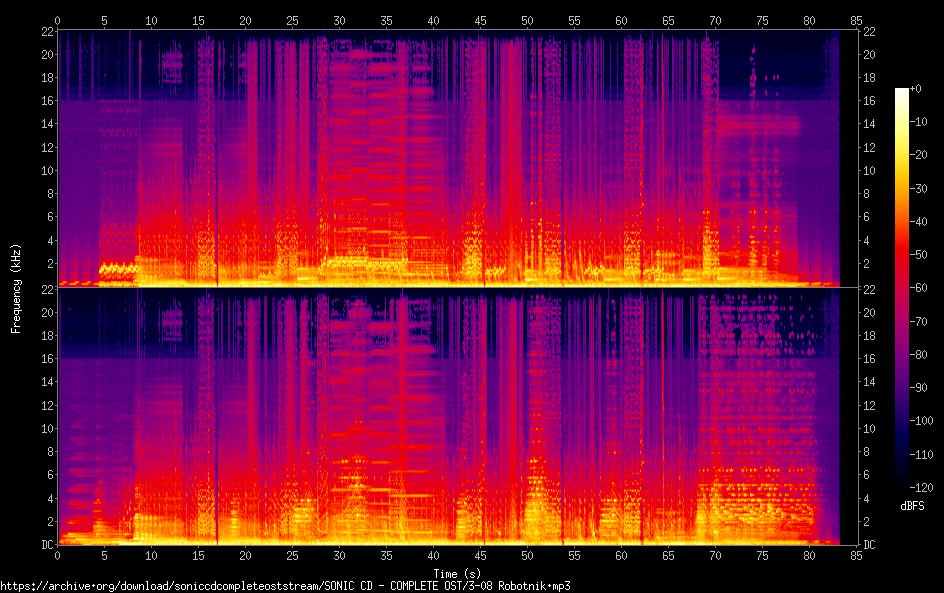Click the 45 second mark on bottom time axis
This screenshot has width=944, height=593.
pos(481,555)
